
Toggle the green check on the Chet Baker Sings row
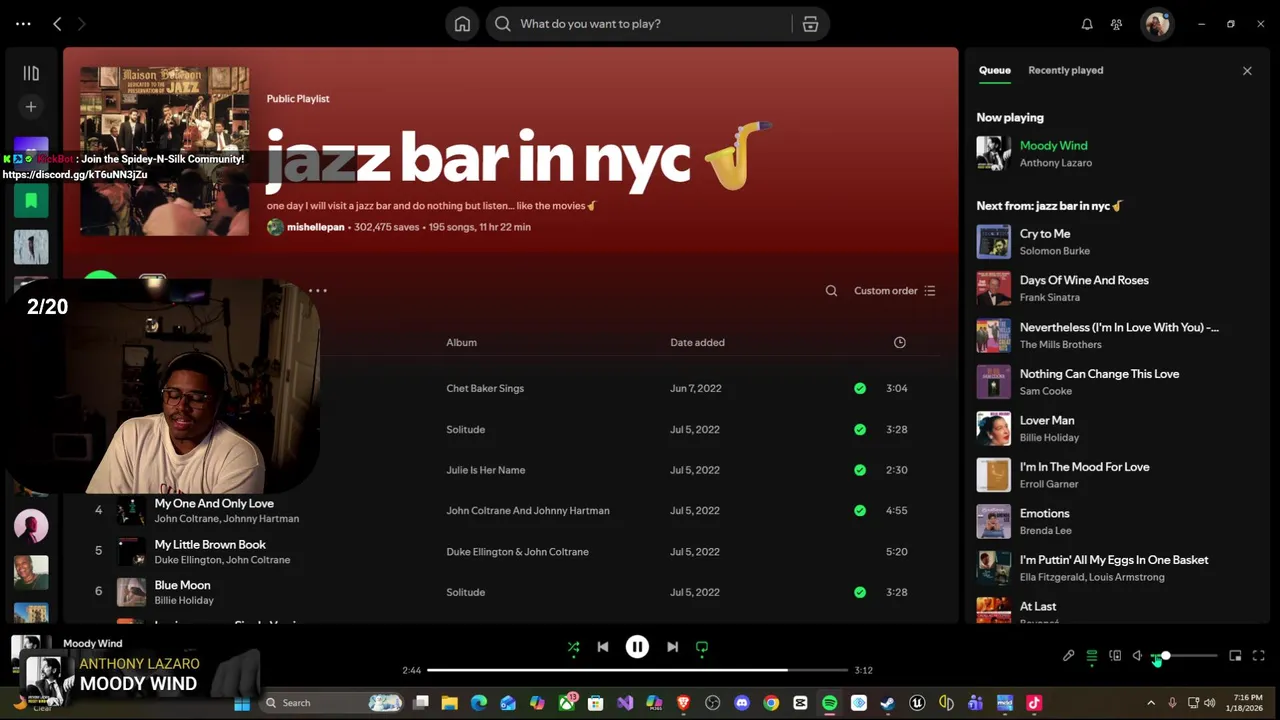pos(860,388)
